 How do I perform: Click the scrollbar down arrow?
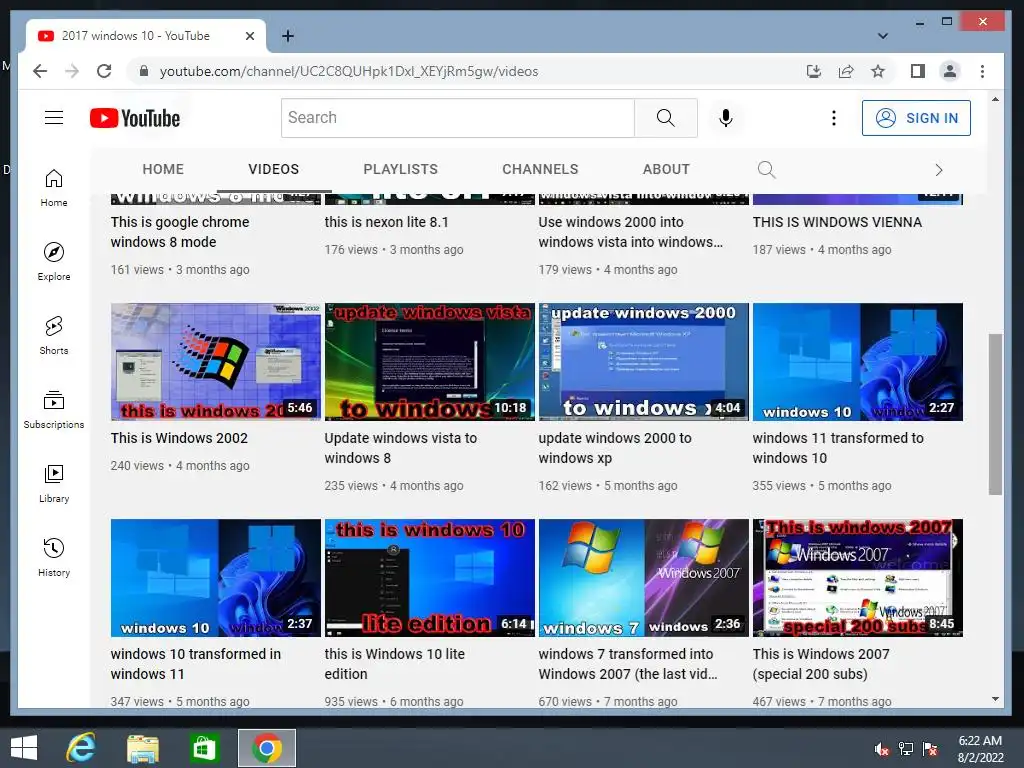(995, 699)
